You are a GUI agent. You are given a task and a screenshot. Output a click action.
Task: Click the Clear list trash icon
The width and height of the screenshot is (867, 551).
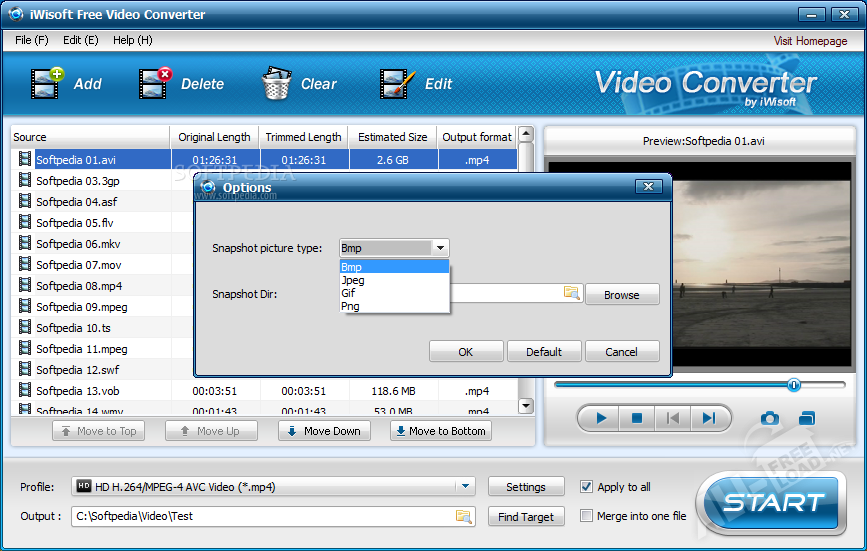[x=276, y=84]
